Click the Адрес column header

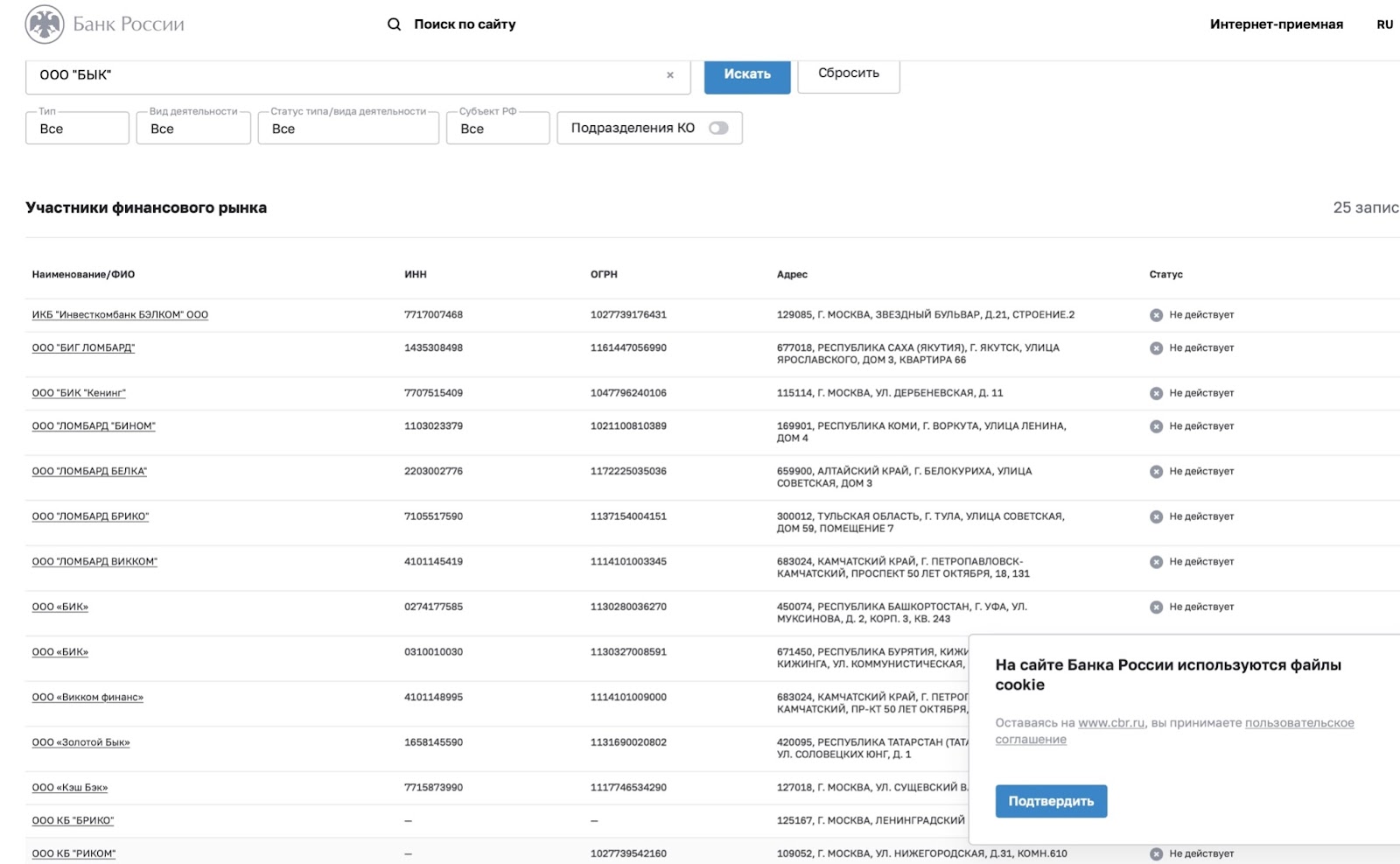tap(792, 275)
